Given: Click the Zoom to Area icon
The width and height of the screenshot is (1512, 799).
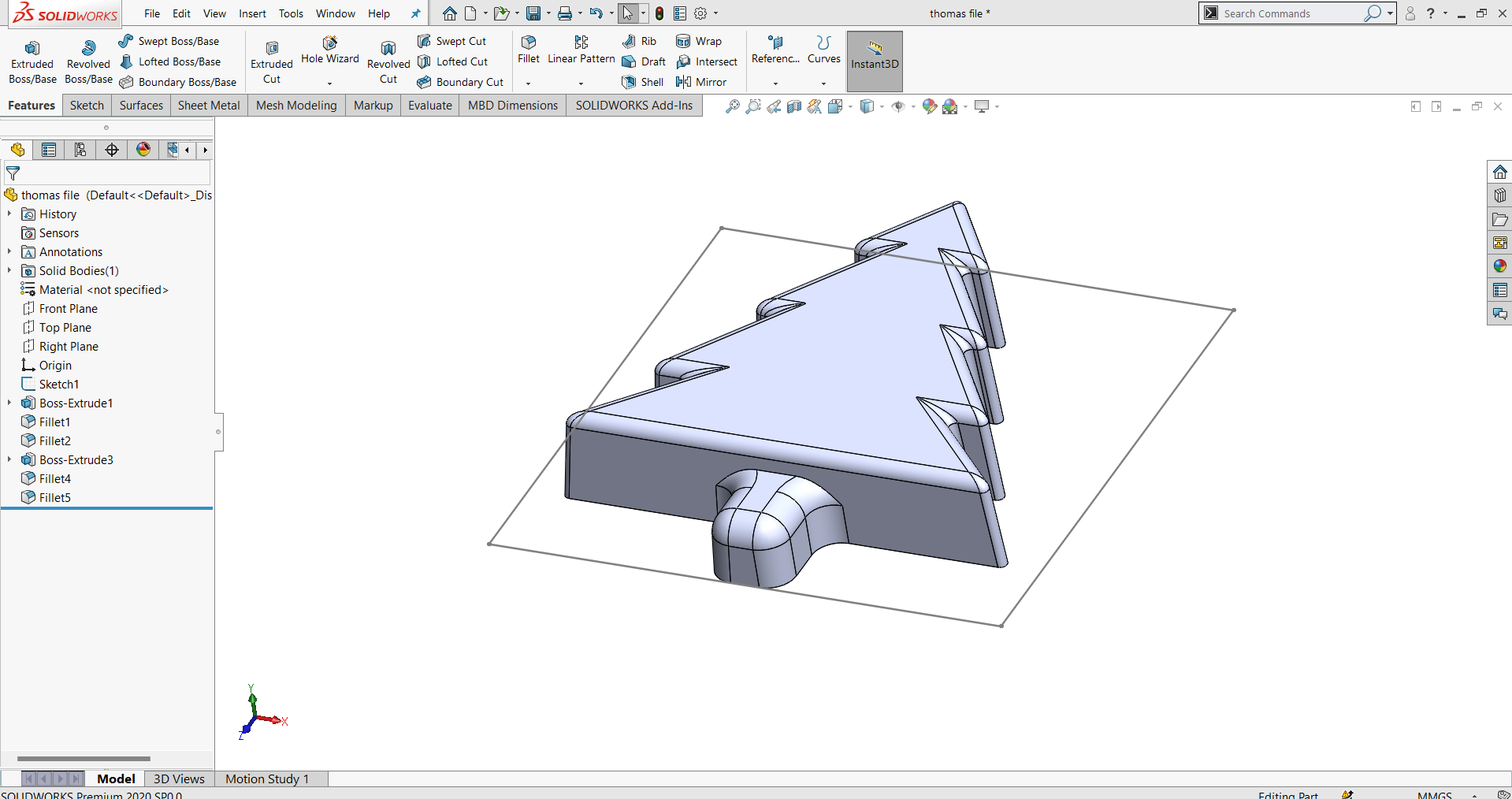Looking at the screenshot, I should [753, 106].
